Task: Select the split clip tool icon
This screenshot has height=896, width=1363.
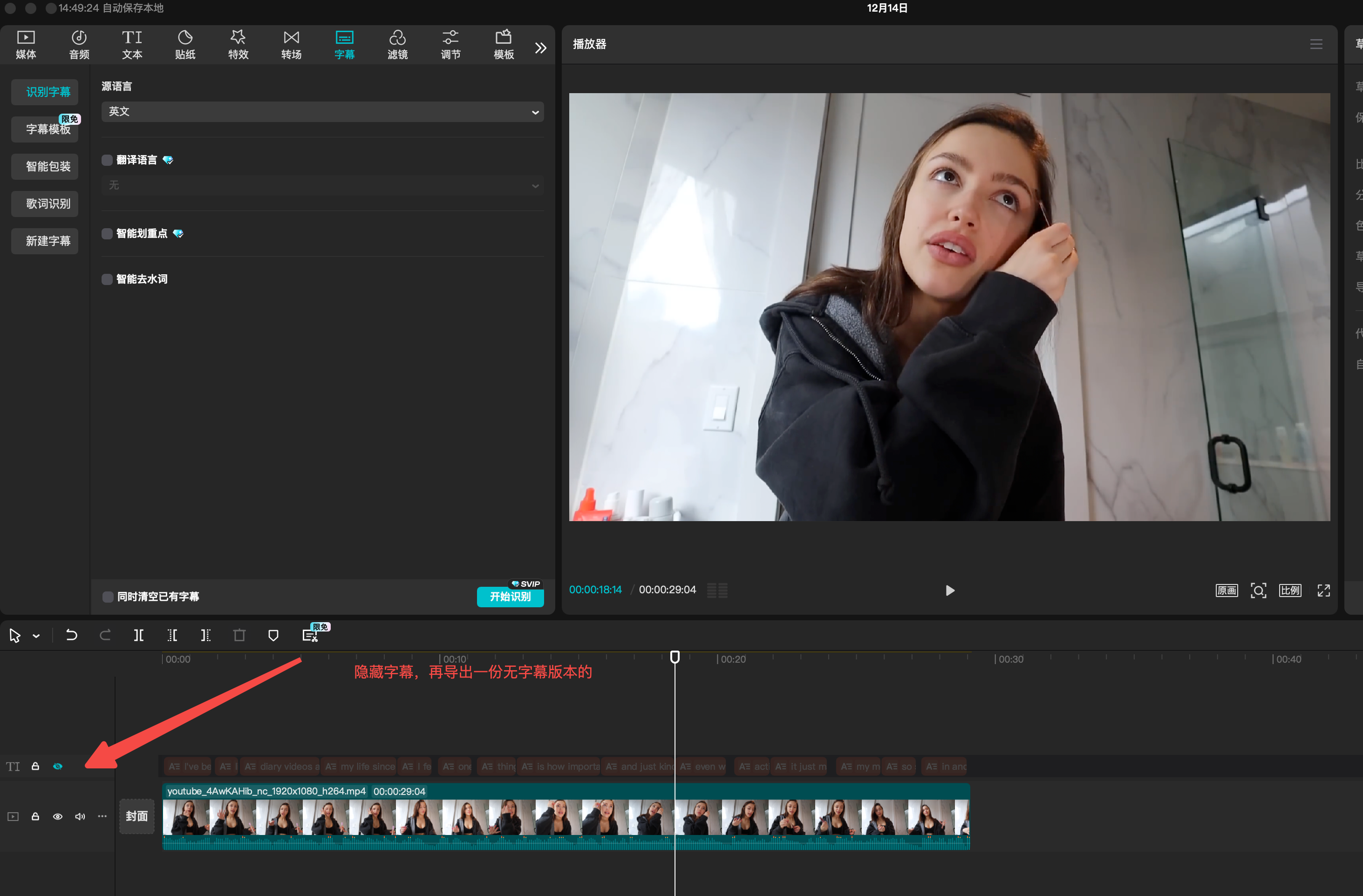Action: click(x=139, y=635)
